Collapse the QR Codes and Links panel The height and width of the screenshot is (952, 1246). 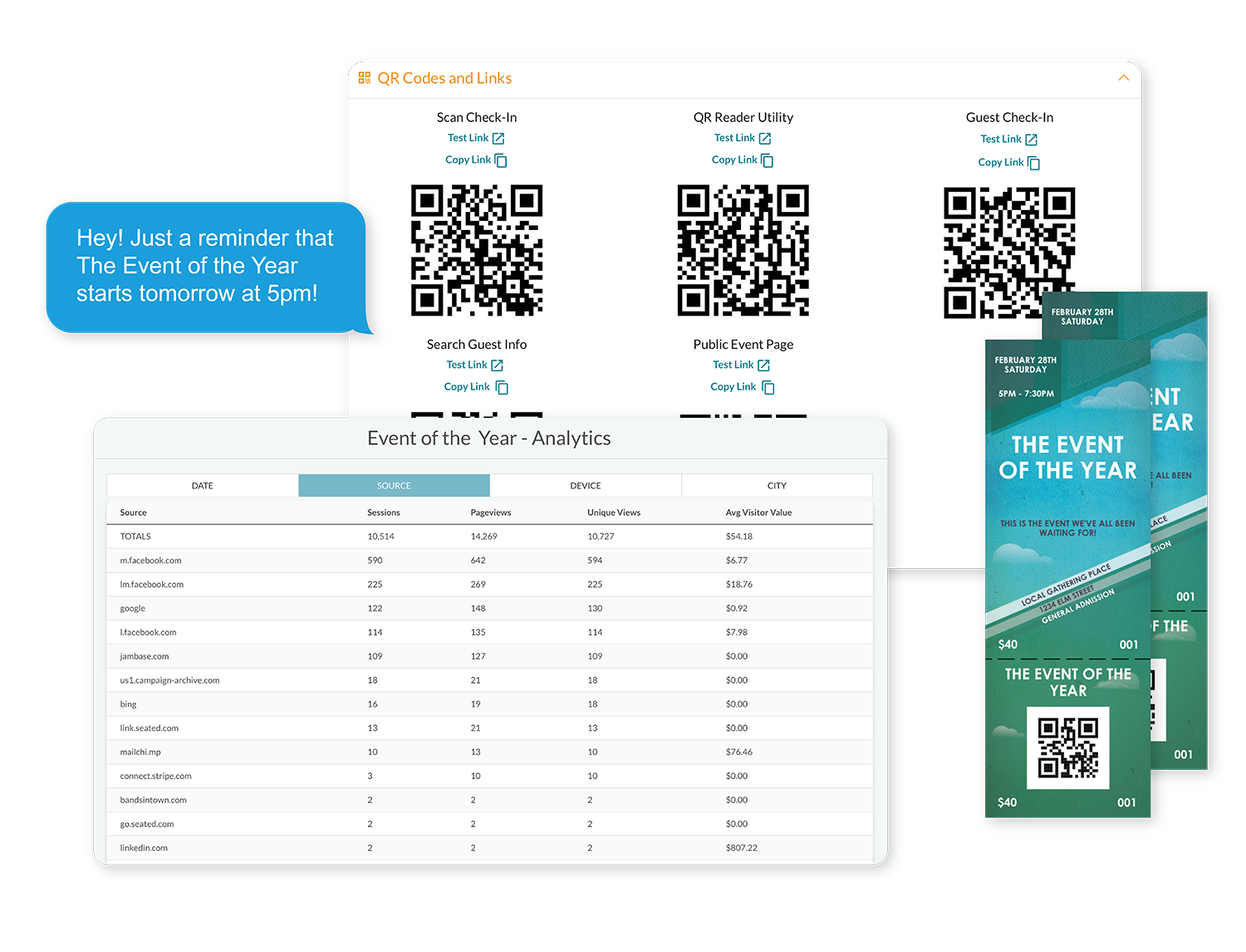pyautogui.click(x=1123, y=78)
